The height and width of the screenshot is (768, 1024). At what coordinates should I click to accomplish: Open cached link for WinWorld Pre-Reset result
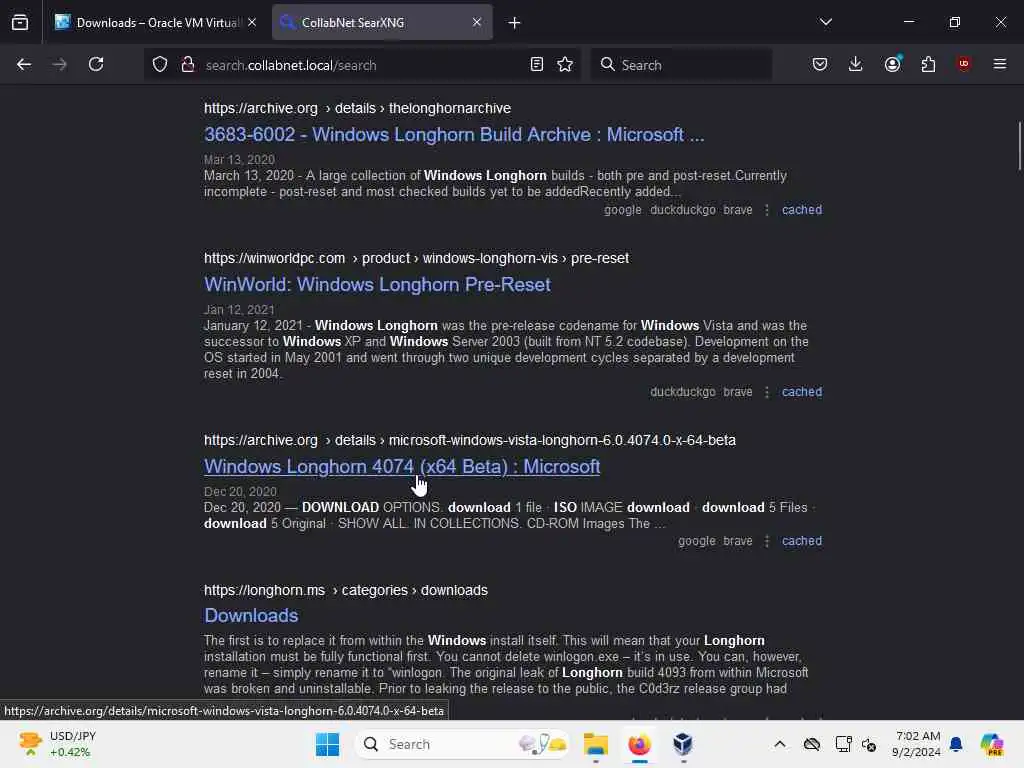coord(802,392)
